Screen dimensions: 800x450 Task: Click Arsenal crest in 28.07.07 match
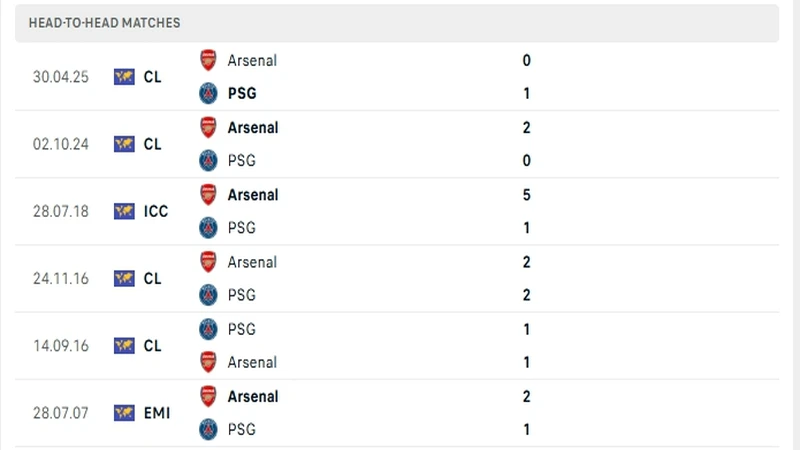coord(208,396)
